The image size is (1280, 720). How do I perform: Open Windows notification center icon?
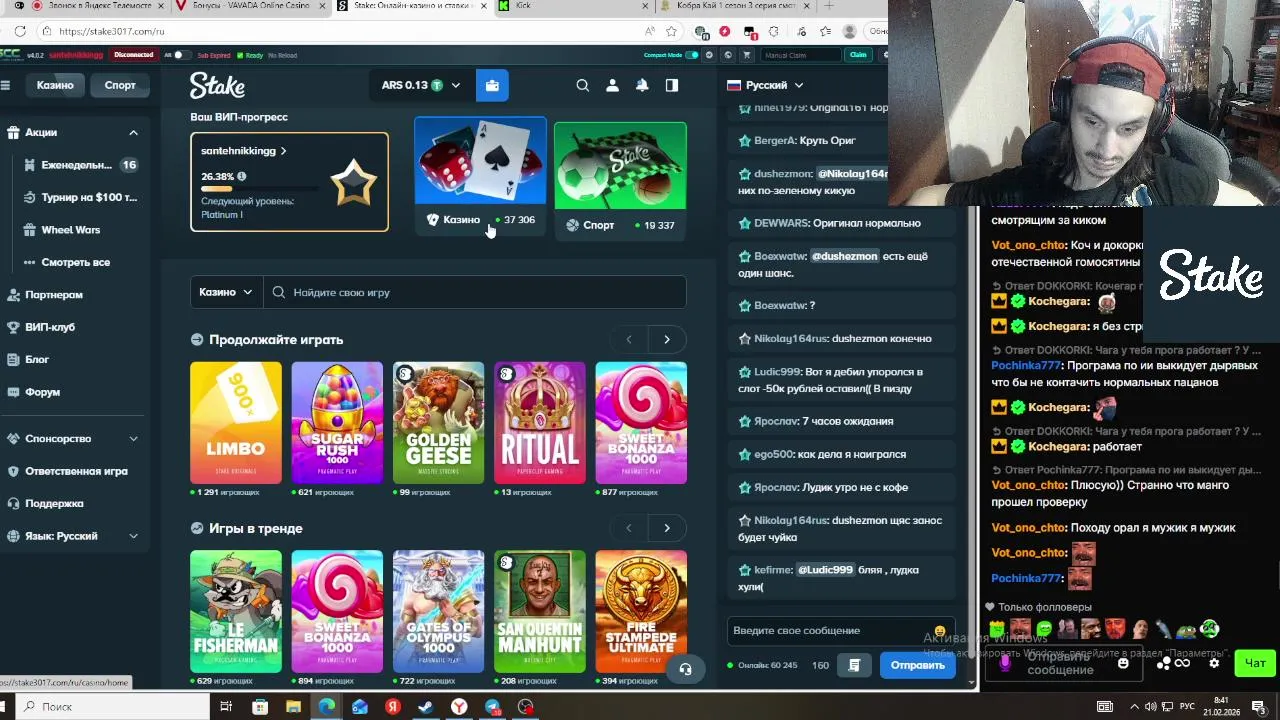coord(1258,707)
